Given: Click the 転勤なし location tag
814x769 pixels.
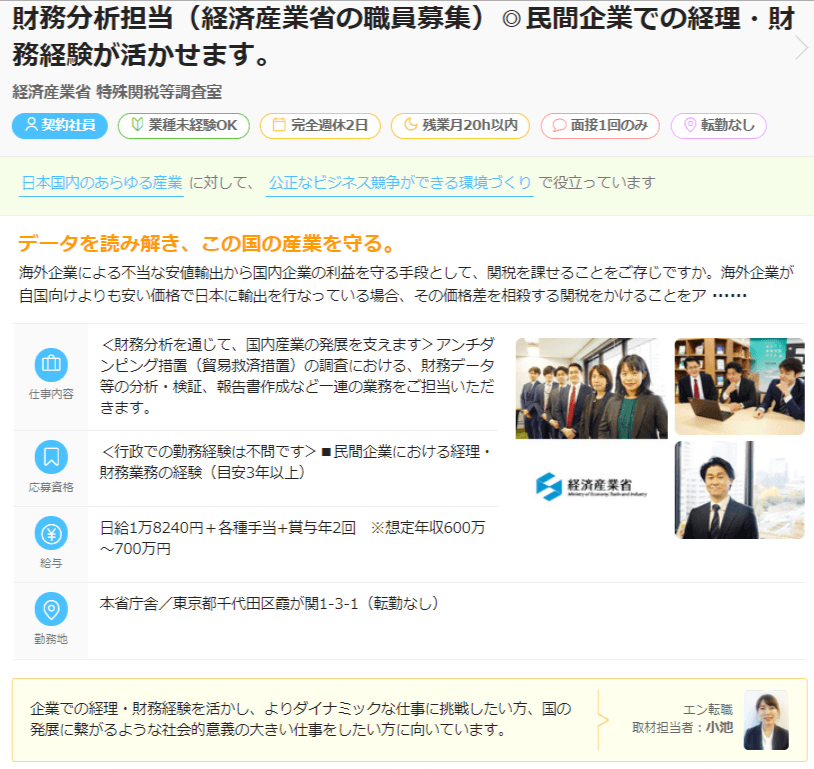Looking at the screenshot, I should coord(718,126).
